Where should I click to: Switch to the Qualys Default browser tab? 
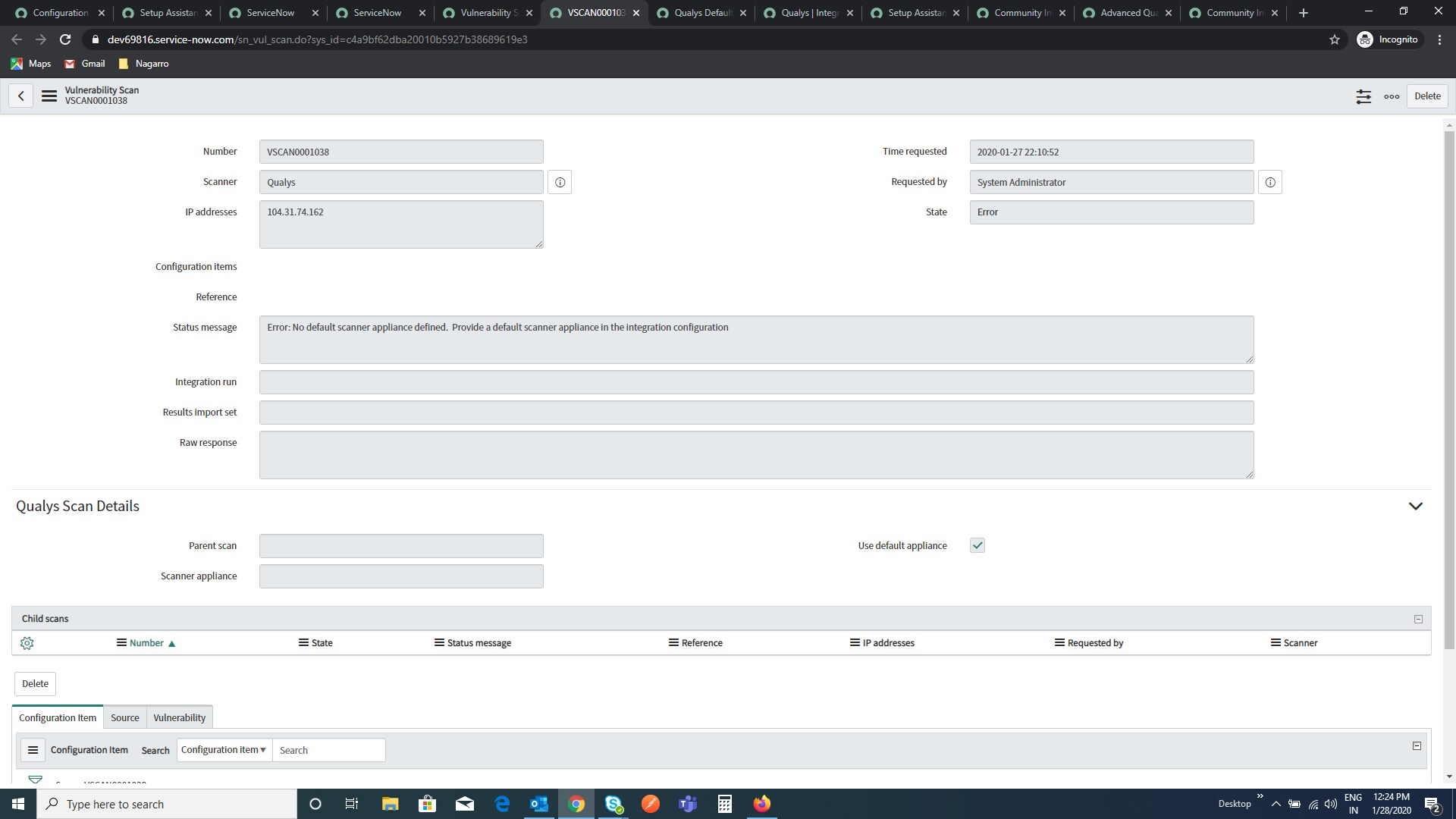701,13
